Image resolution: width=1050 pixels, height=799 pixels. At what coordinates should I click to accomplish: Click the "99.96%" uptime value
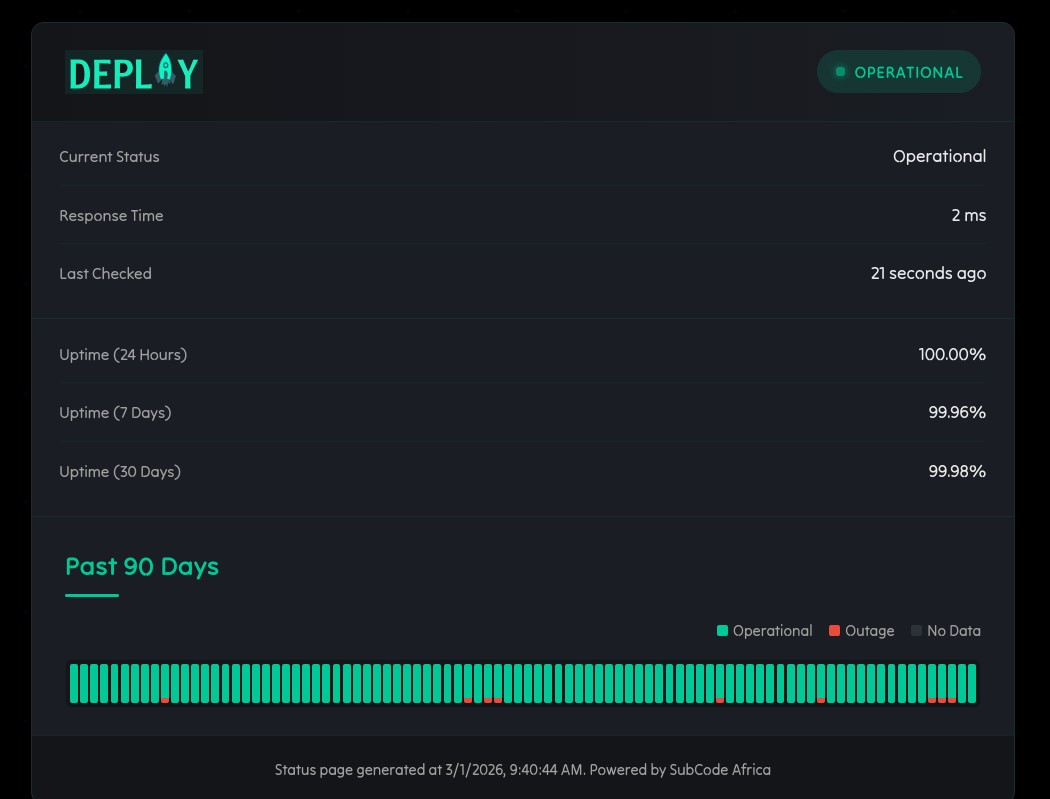click(x=957, y=413)
